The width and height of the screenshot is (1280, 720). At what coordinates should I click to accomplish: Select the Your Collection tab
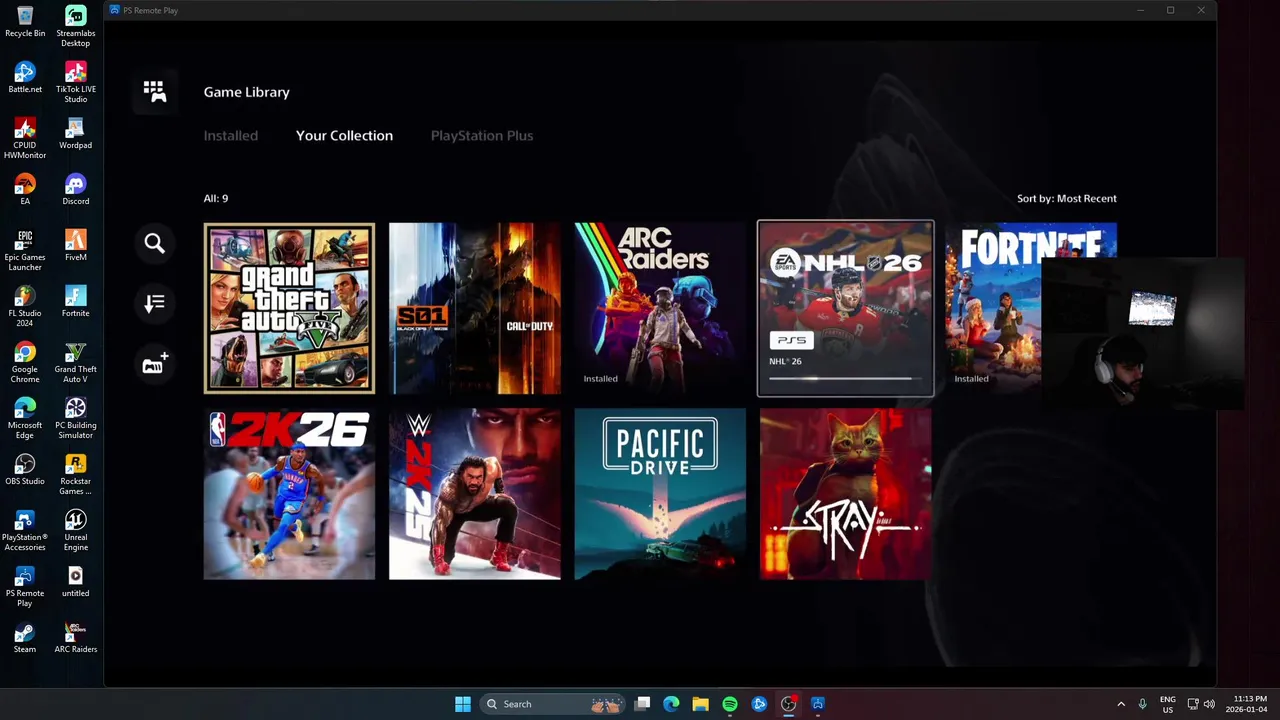pos(344,136)
